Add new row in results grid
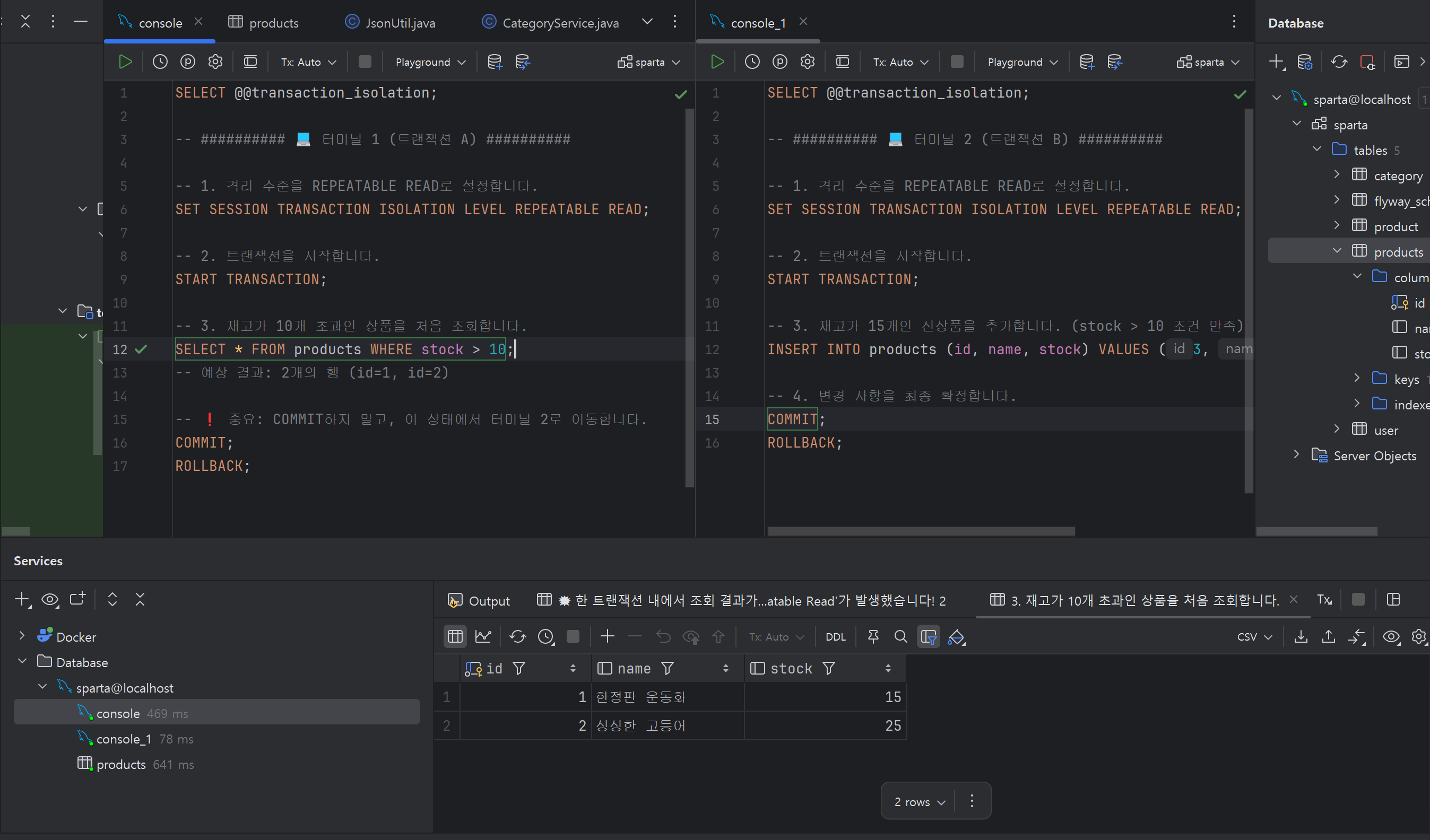1430x840 pixels. click(x=607, y=637)
